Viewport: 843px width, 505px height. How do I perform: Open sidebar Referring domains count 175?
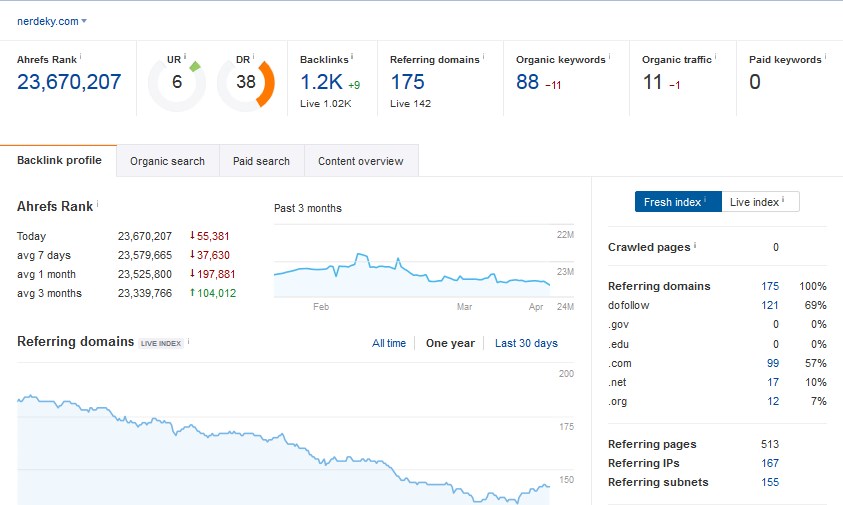click(770, 286)
